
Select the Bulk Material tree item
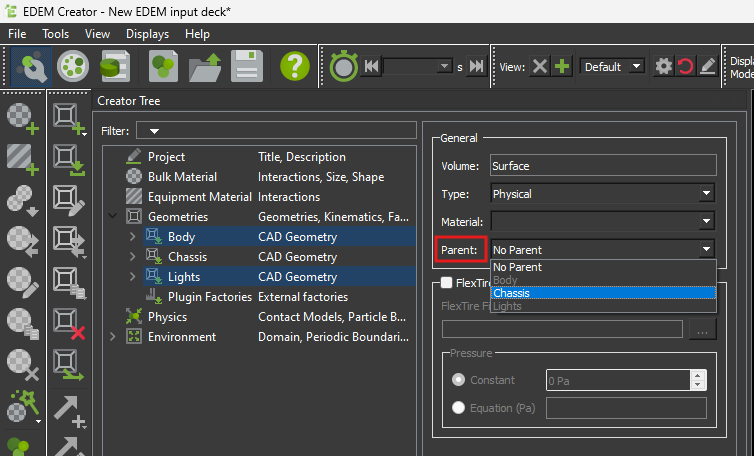[x=182, y=177]
